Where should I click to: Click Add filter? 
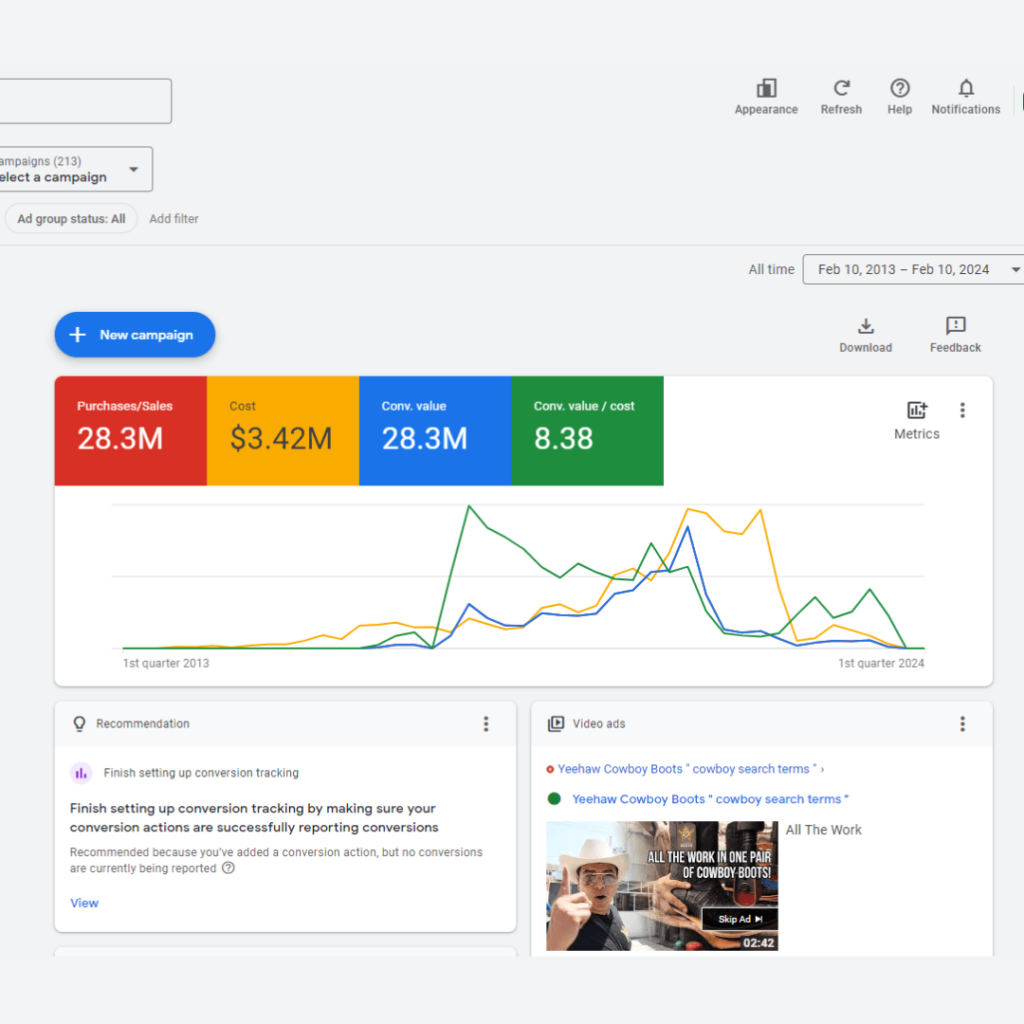point(174,219)
